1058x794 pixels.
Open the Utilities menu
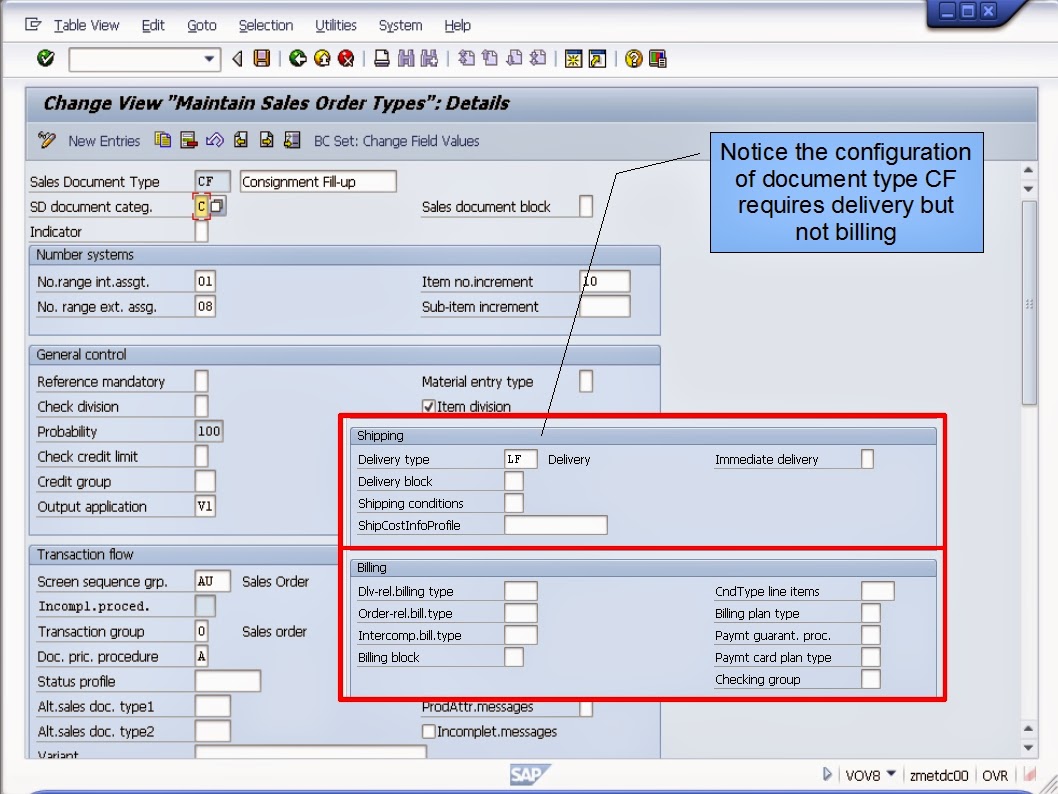tap(336, 26)
